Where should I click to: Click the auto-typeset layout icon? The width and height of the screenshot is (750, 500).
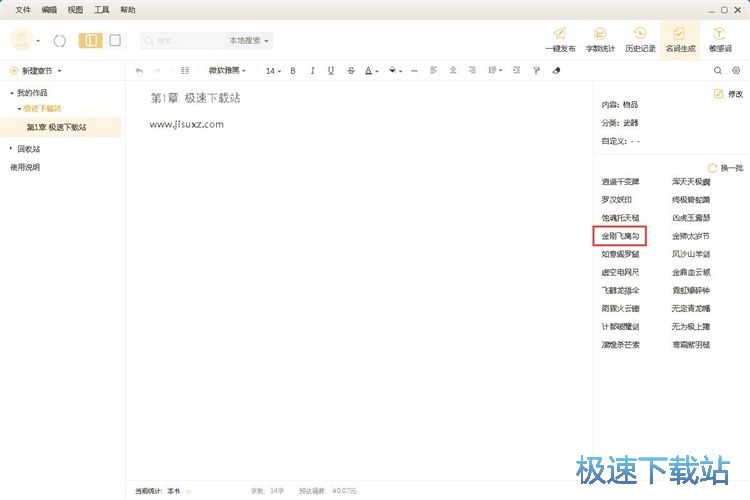pyautogui.click(x=185, y=71)
